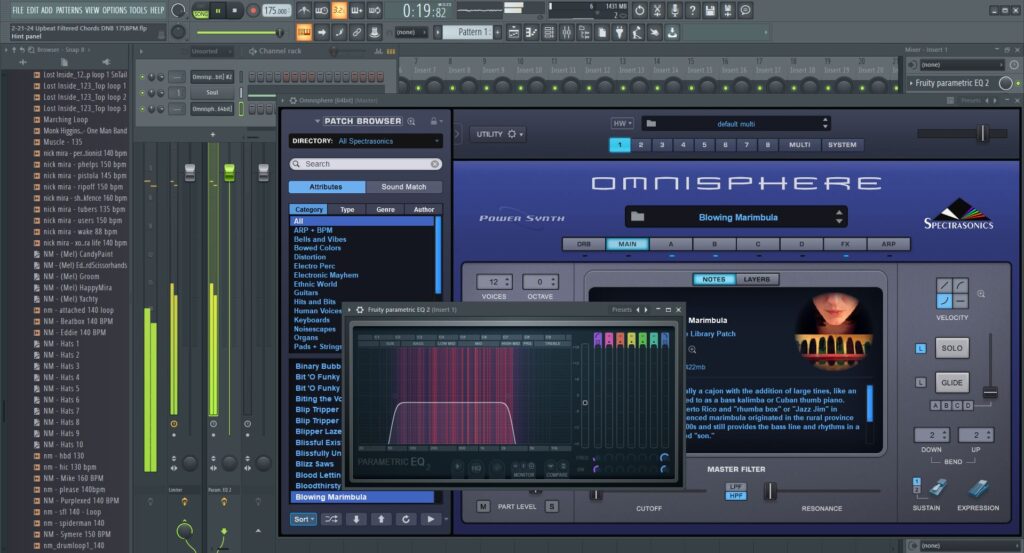The image size is (1024, 553).
Task: Open the help question mark icon
Action: (x=692, y=10)
